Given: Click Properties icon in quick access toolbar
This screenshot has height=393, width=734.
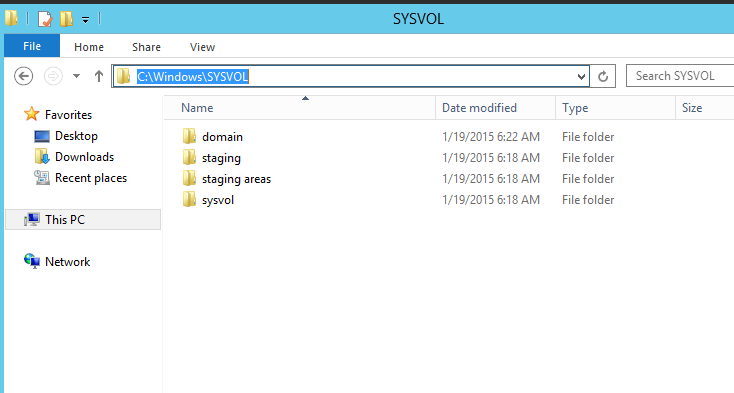Looking at the screenshot, I should tap(45, 19).
